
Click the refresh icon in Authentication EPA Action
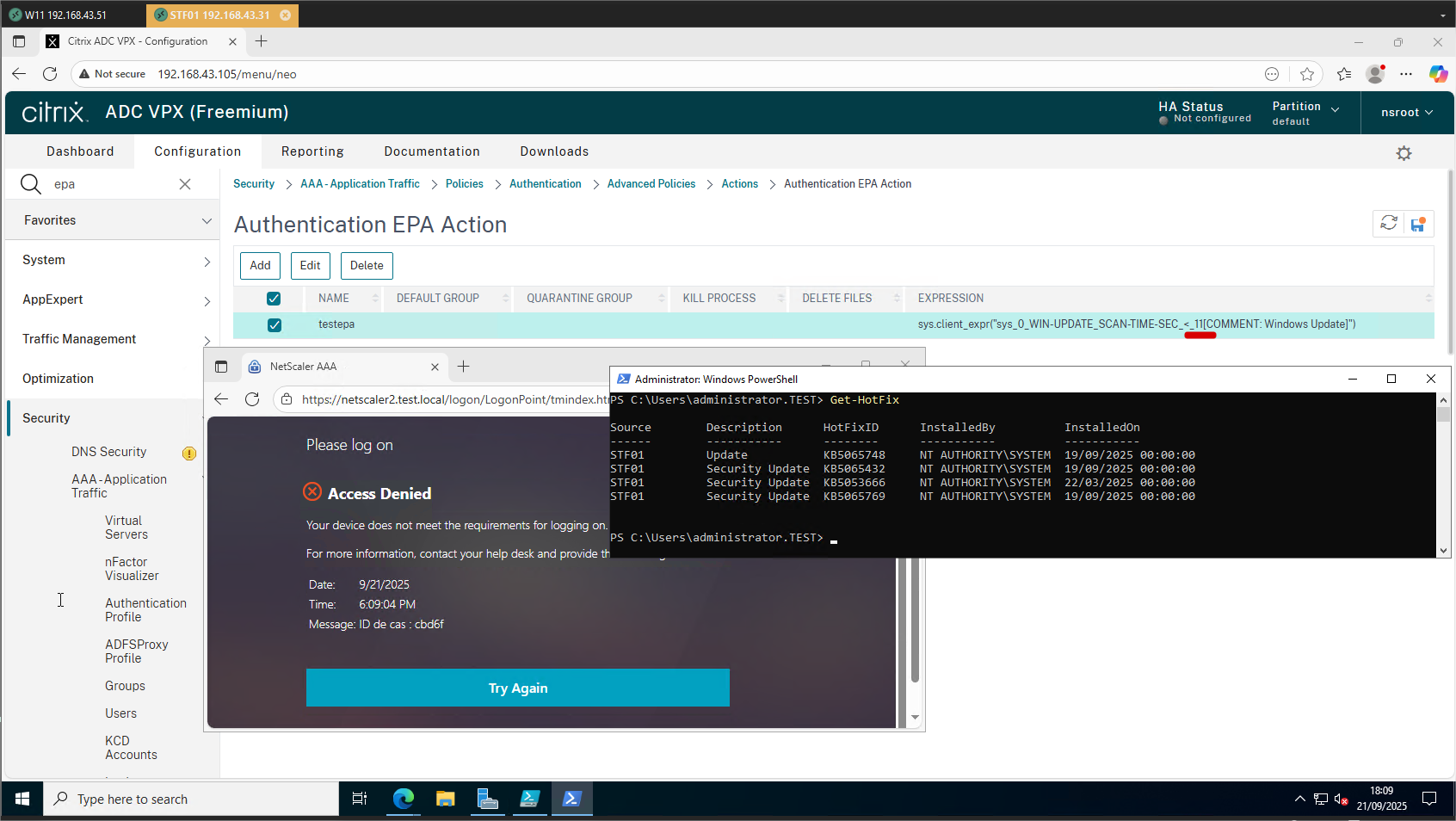click(x=1389, y=224)
